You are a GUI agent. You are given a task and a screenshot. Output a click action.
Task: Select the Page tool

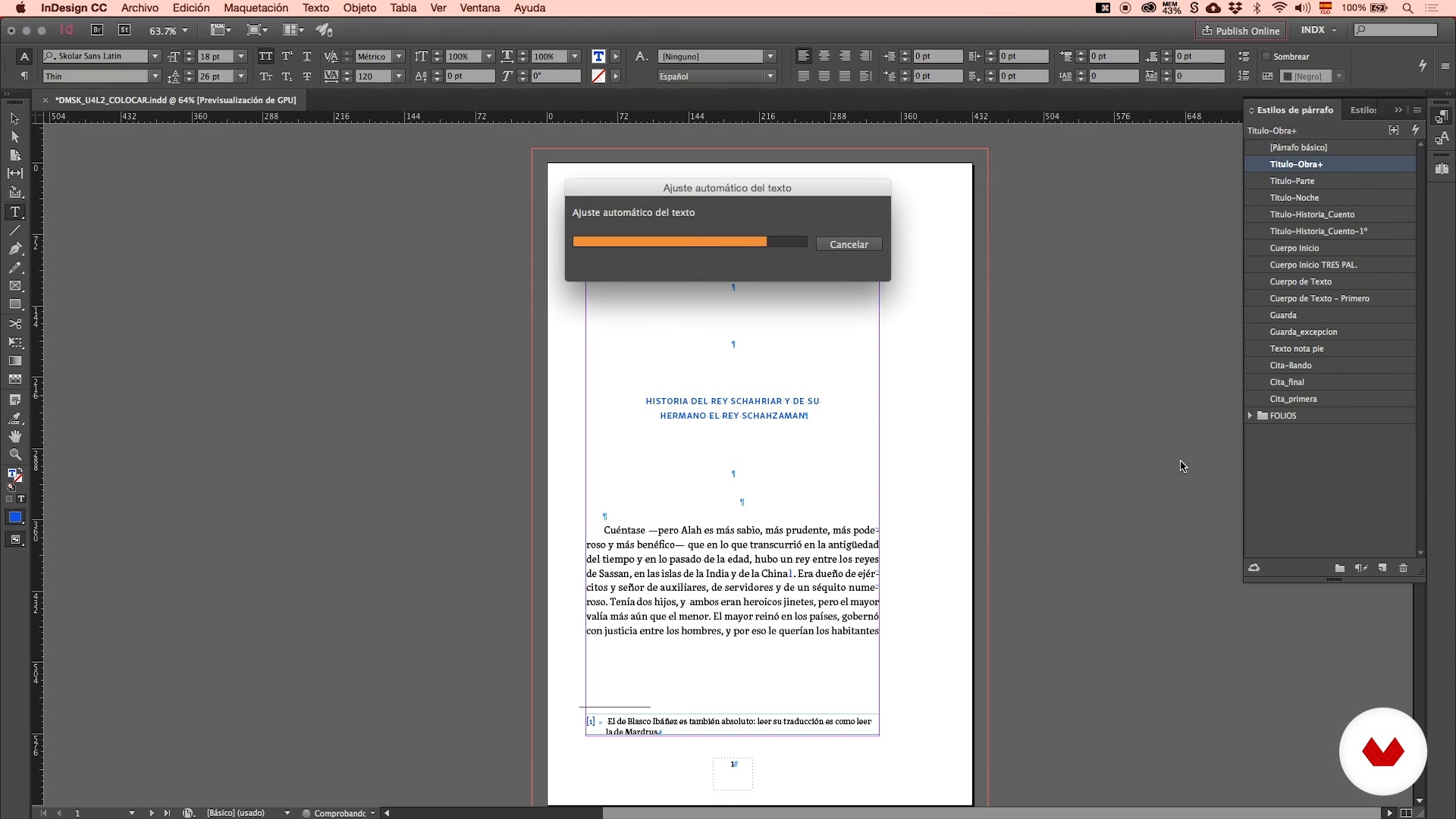[14, 155]
